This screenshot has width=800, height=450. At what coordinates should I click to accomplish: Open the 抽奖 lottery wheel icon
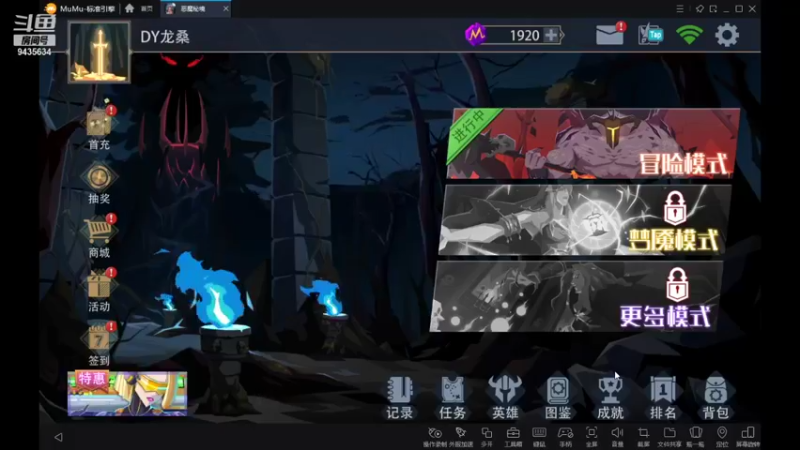coord(99,178)
